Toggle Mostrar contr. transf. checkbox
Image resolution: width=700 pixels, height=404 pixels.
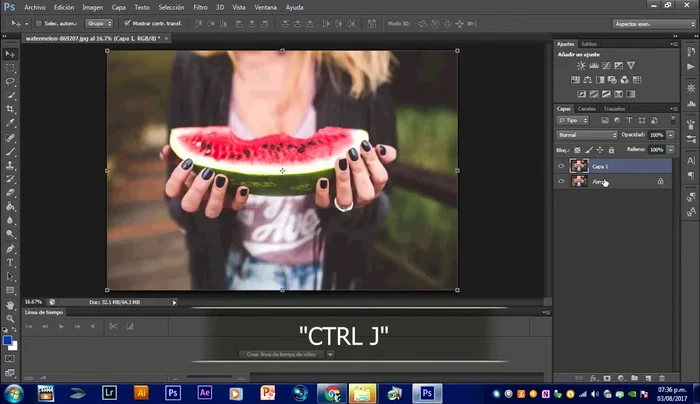coord(127,22)
